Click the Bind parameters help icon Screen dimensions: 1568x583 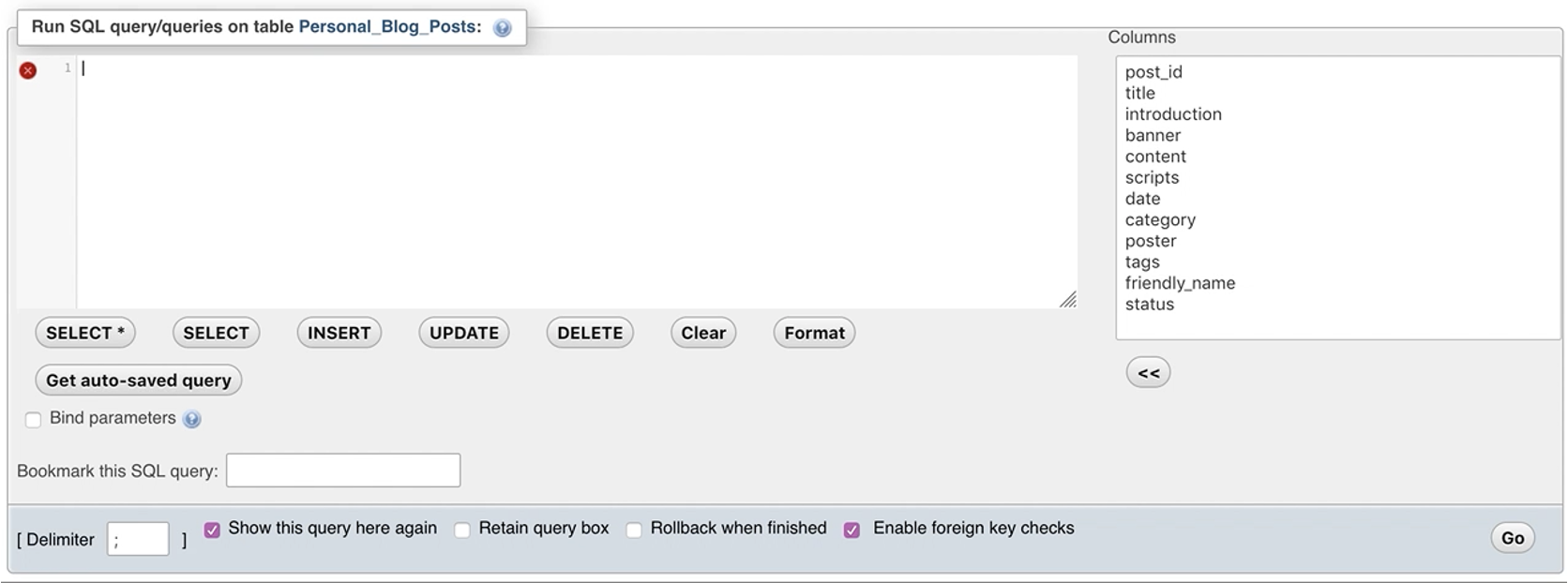pos(192,419)
